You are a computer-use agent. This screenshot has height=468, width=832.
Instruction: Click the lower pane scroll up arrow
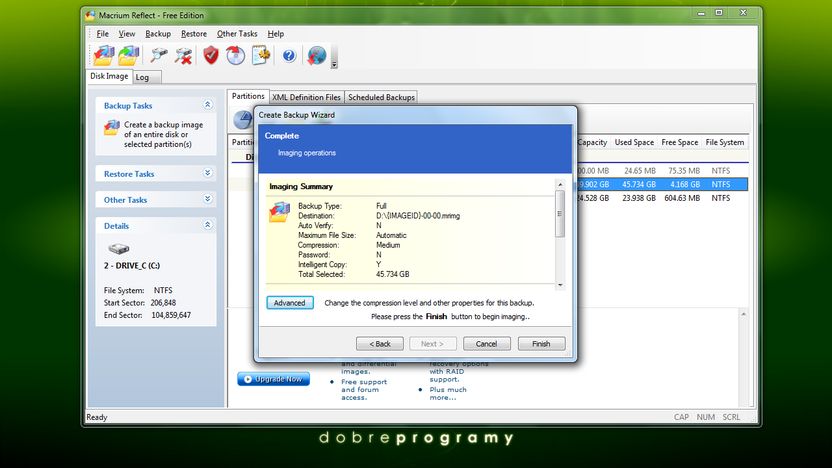[743, 314]
